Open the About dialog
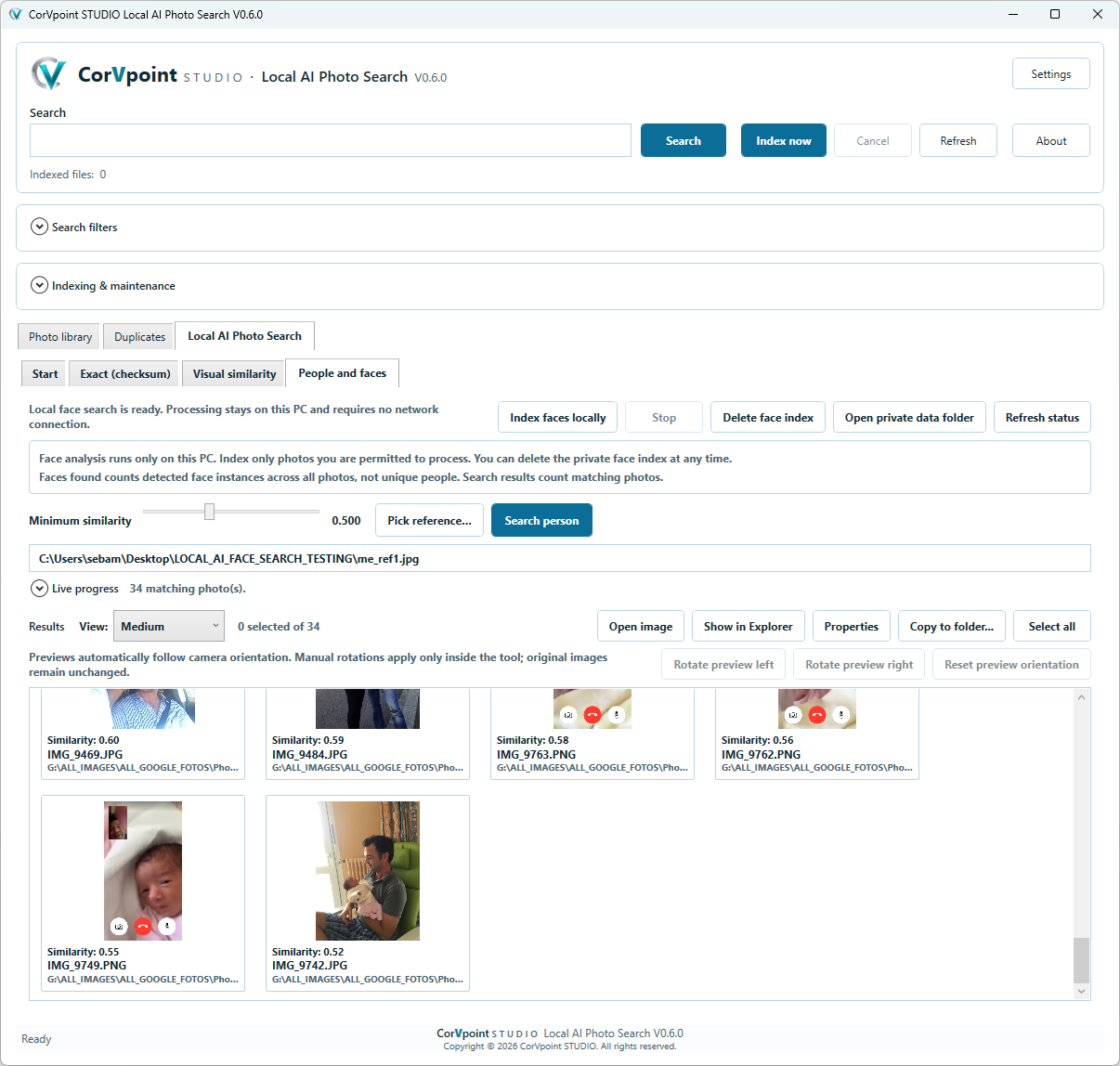The height and width of the screenshot is (1066, 1120). point(1051,140)
